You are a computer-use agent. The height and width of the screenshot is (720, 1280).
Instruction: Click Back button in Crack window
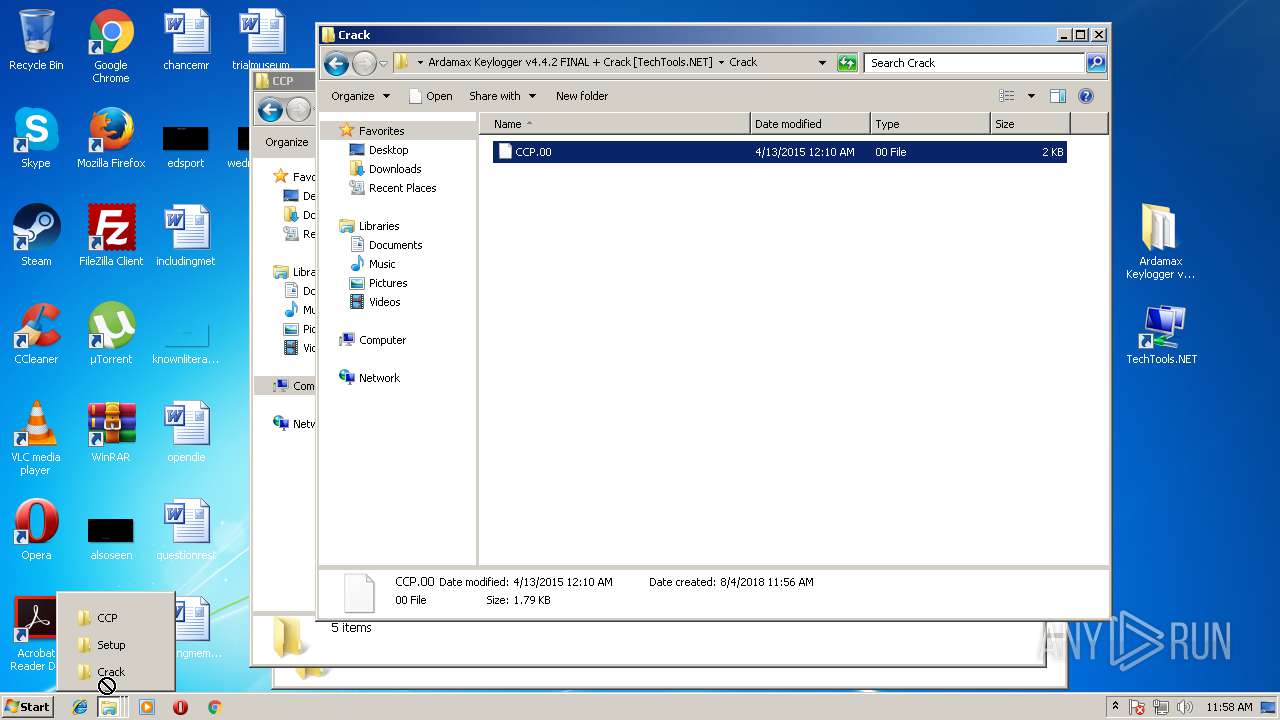pyautogui.click(x=337, y=64)
